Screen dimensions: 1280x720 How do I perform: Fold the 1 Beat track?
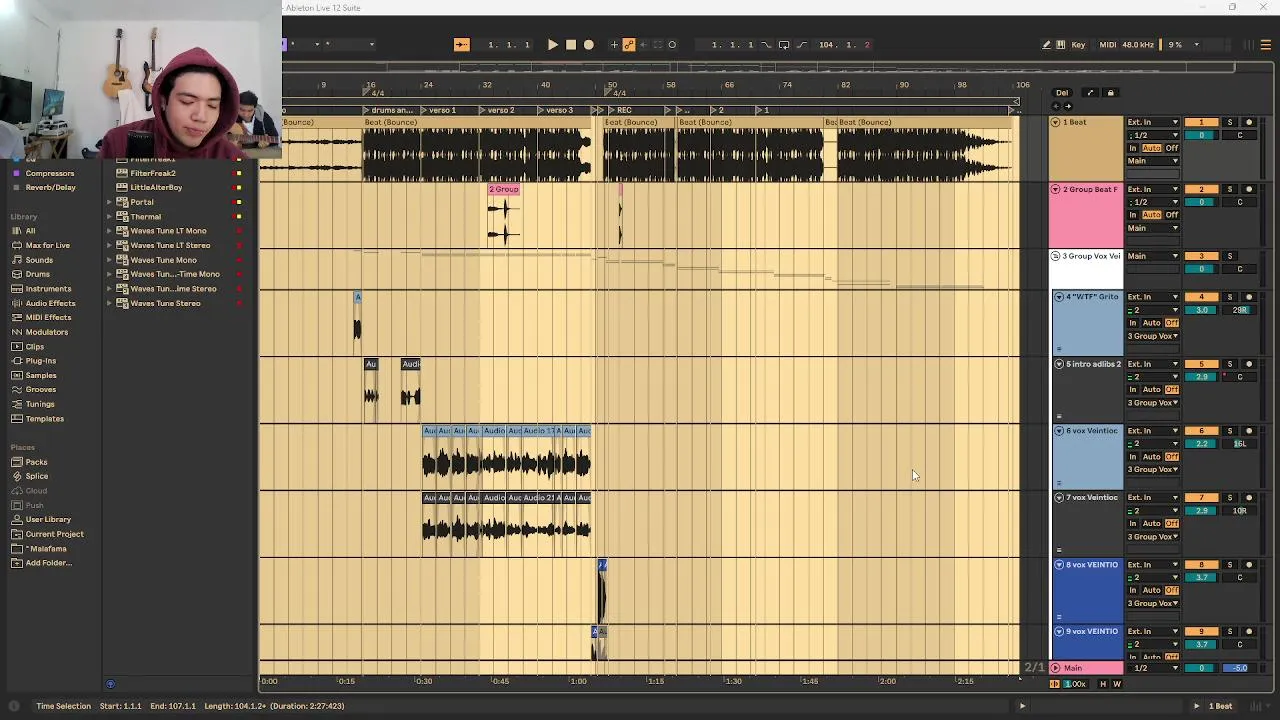tap(1055, 122)
